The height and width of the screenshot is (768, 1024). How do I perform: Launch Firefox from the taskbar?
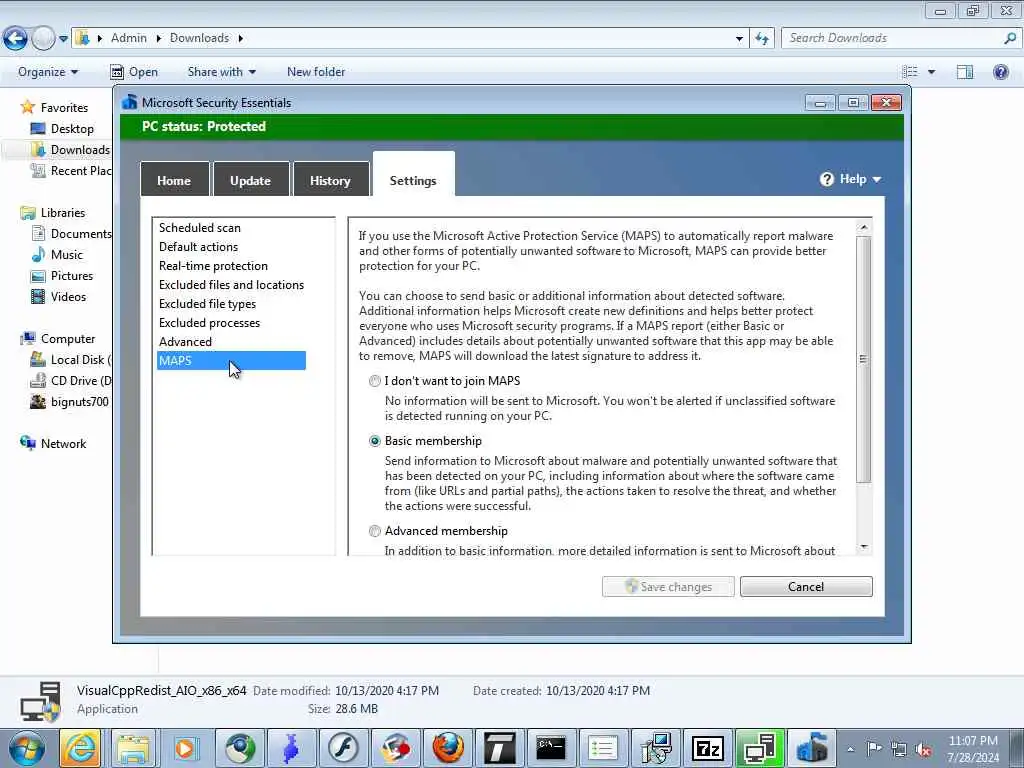point(448,748)
